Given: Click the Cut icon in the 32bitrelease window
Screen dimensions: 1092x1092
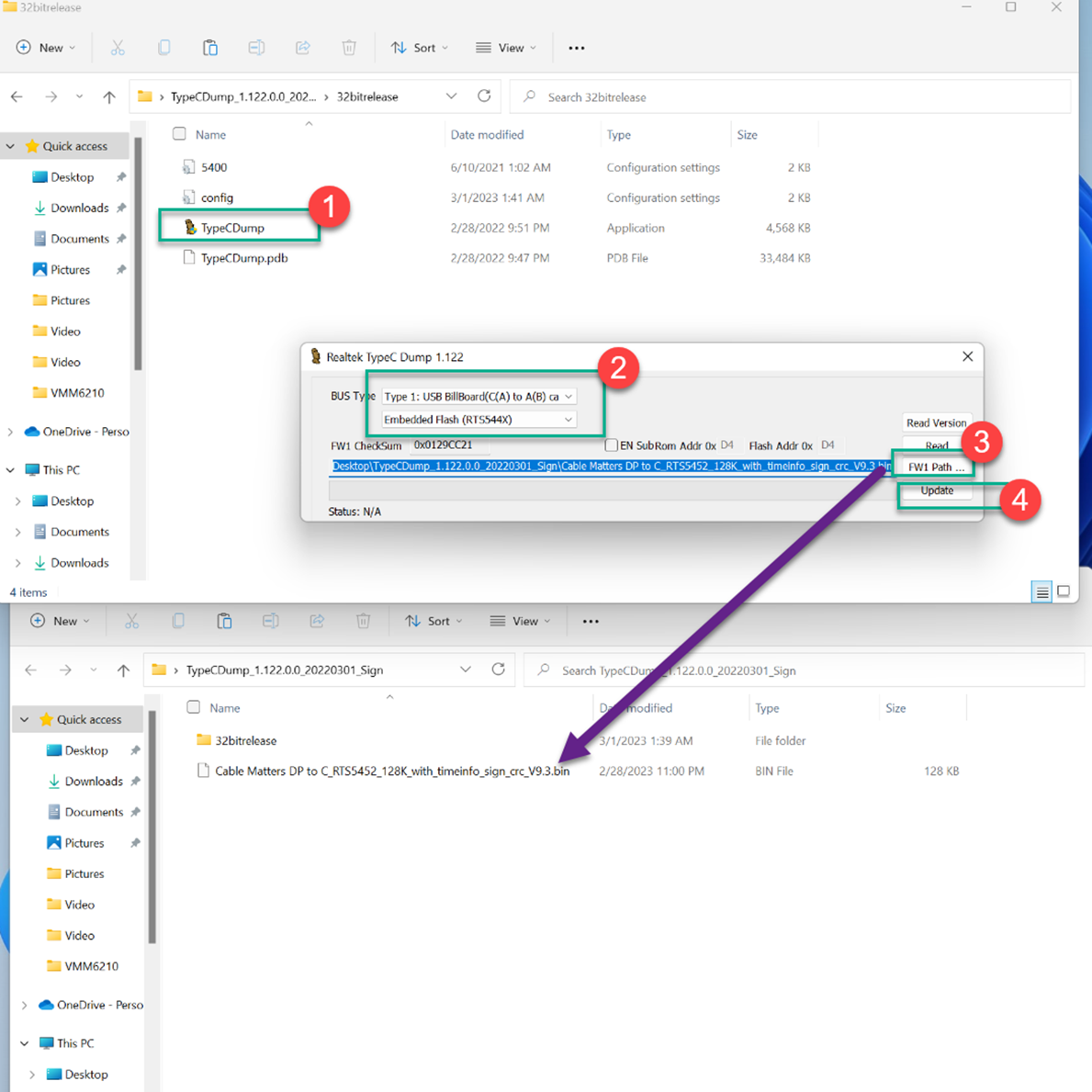Looking at the screenshot, I should [x=118, y=48].
